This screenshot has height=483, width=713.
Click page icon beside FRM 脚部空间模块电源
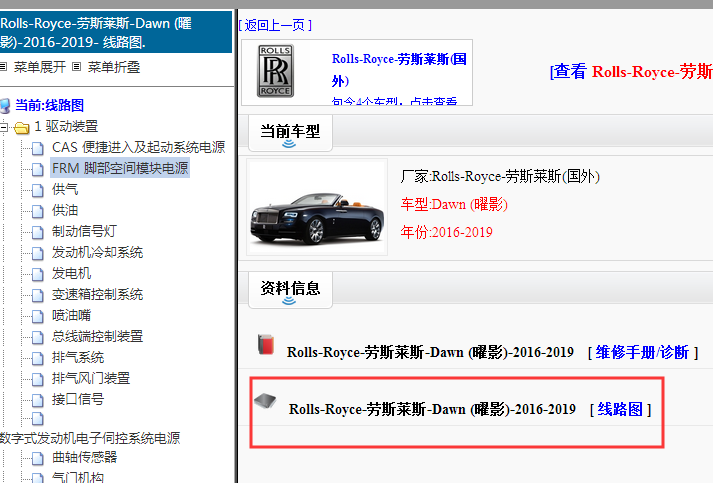pos(38,169)
